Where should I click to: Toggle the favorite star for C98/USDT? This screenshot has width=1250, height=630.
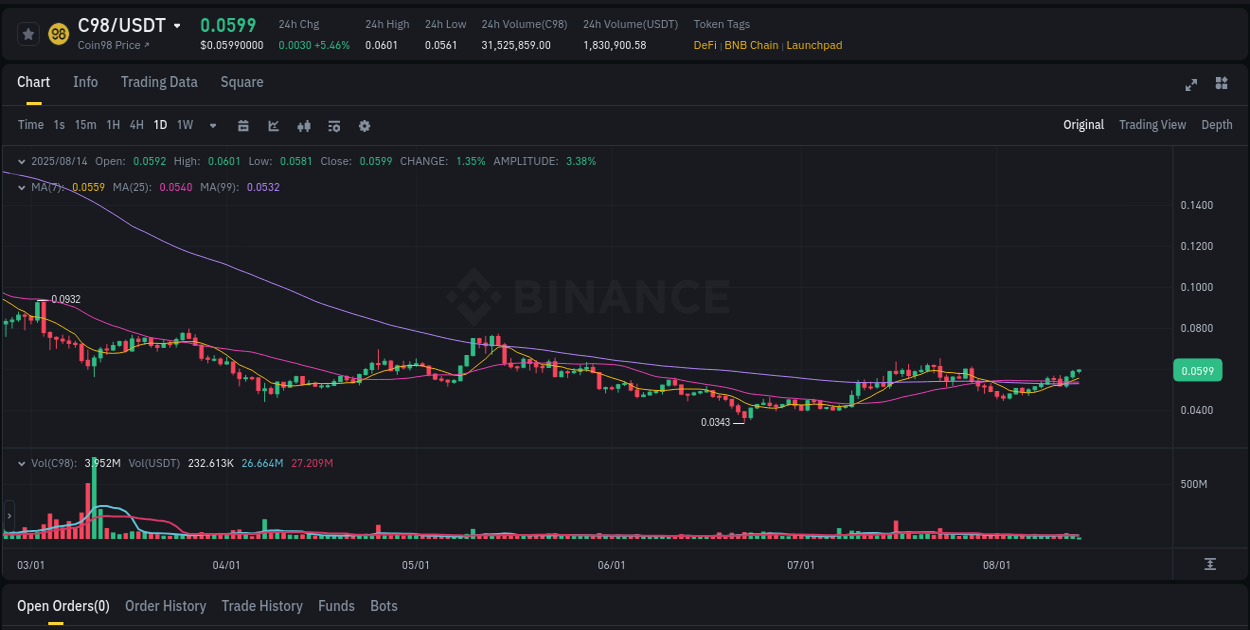click(28, 33)
